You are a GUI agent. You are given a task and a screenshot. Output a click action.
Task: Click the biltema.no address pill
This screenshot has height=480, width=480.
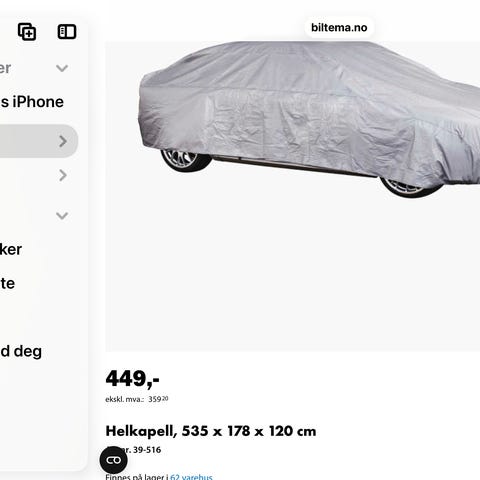coord(339,27)
